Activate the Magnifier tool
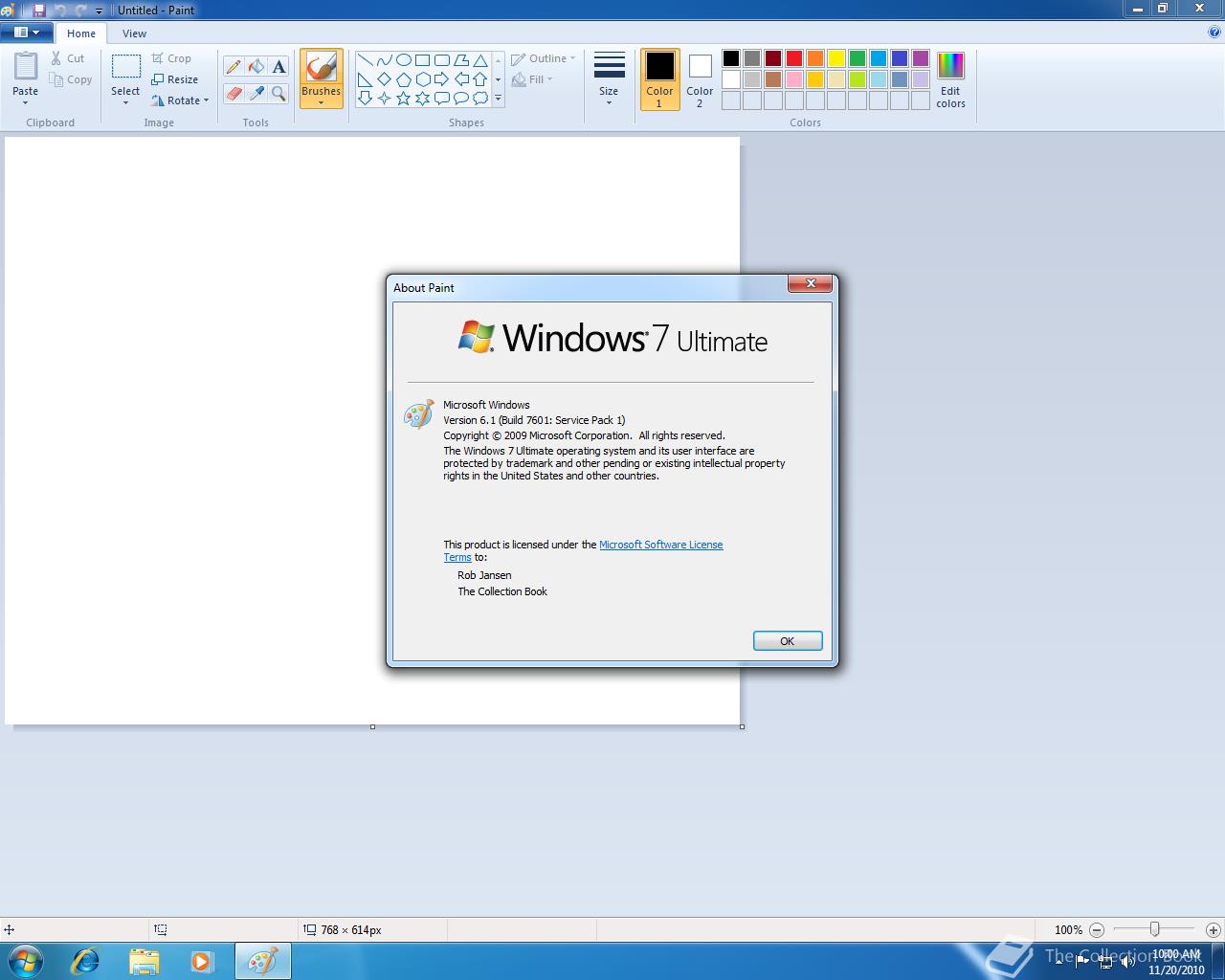 (278, 93)
